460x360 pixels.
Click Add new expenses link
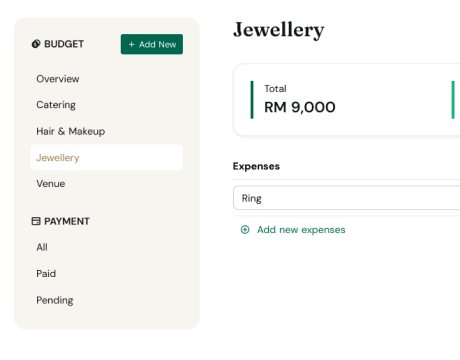click(x=301, y=230)
